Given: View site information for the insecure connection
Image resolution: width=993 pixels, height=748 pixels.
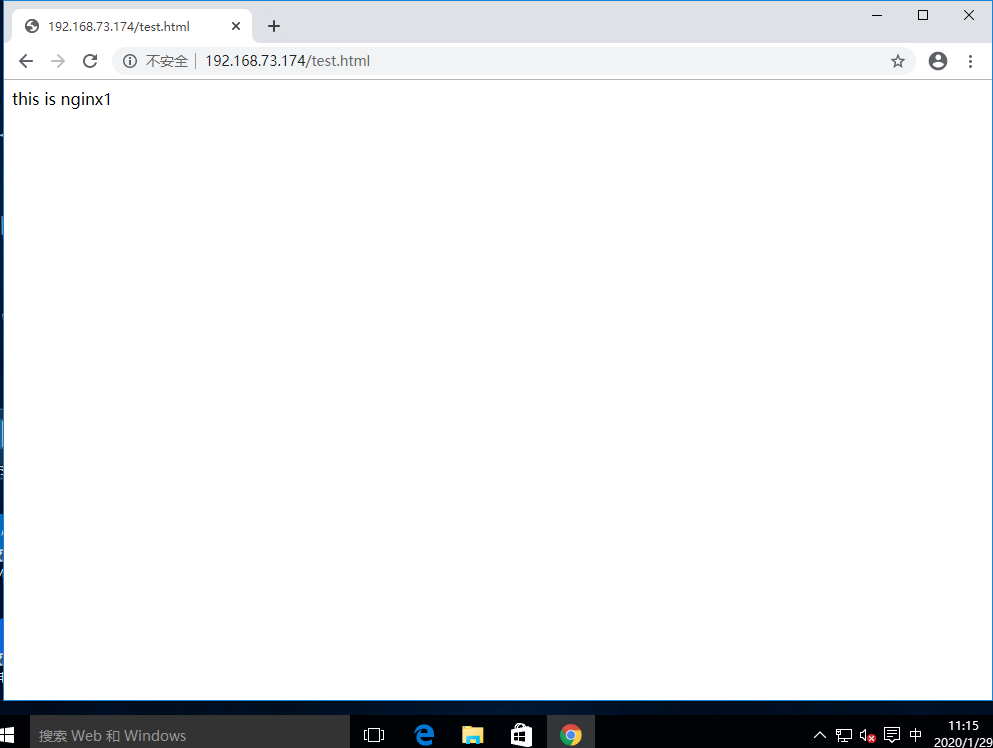Looking at the screenshot, I should [130, 61].
